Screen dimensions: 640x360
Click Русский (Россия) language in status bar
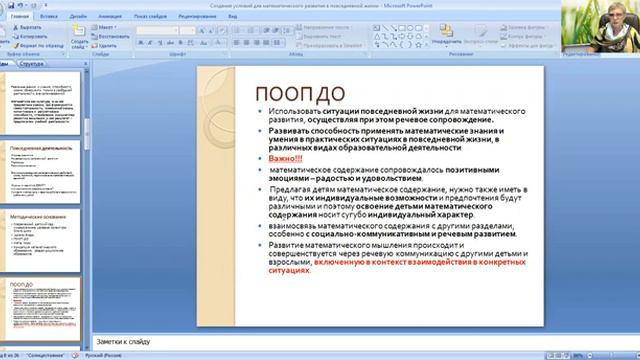pos(103,356)
